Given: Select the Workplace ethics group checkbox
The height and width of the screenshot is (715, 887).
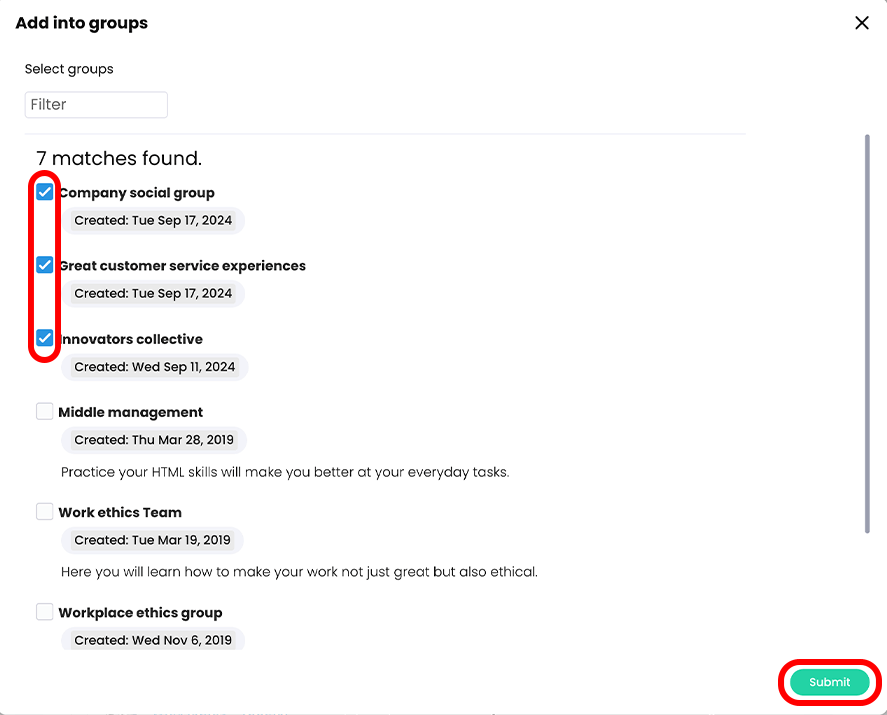Looking at the screenshot, I should pos(45,611).
